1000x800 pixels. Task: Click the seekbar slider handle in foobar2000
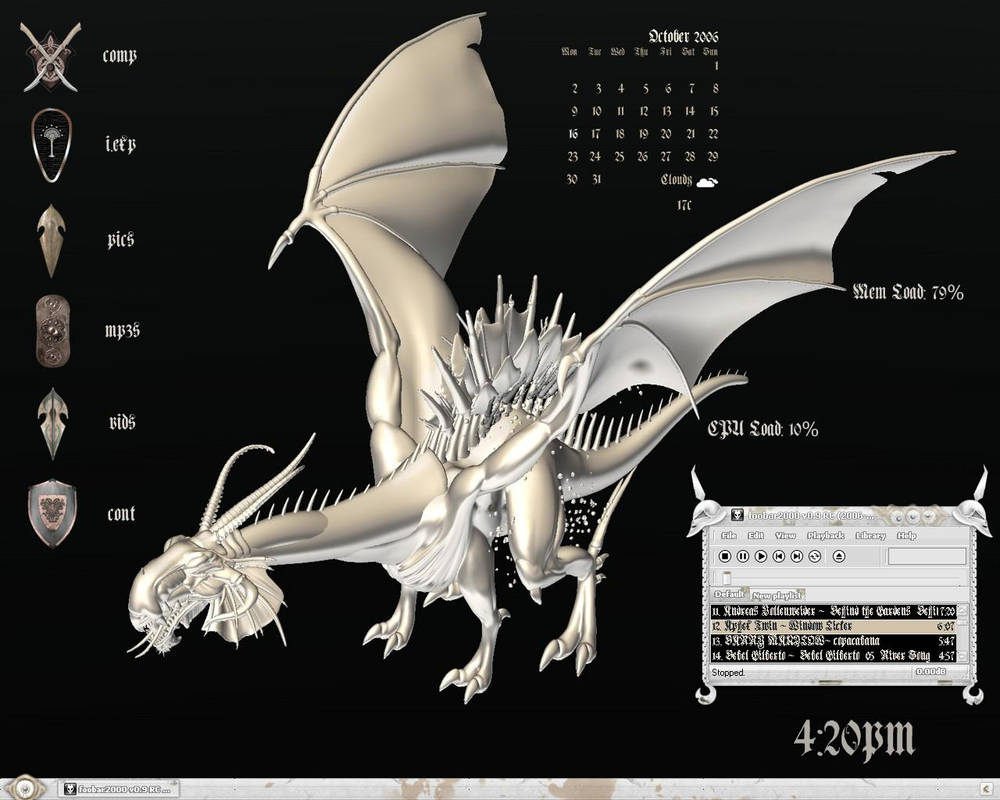coord(726,578)
